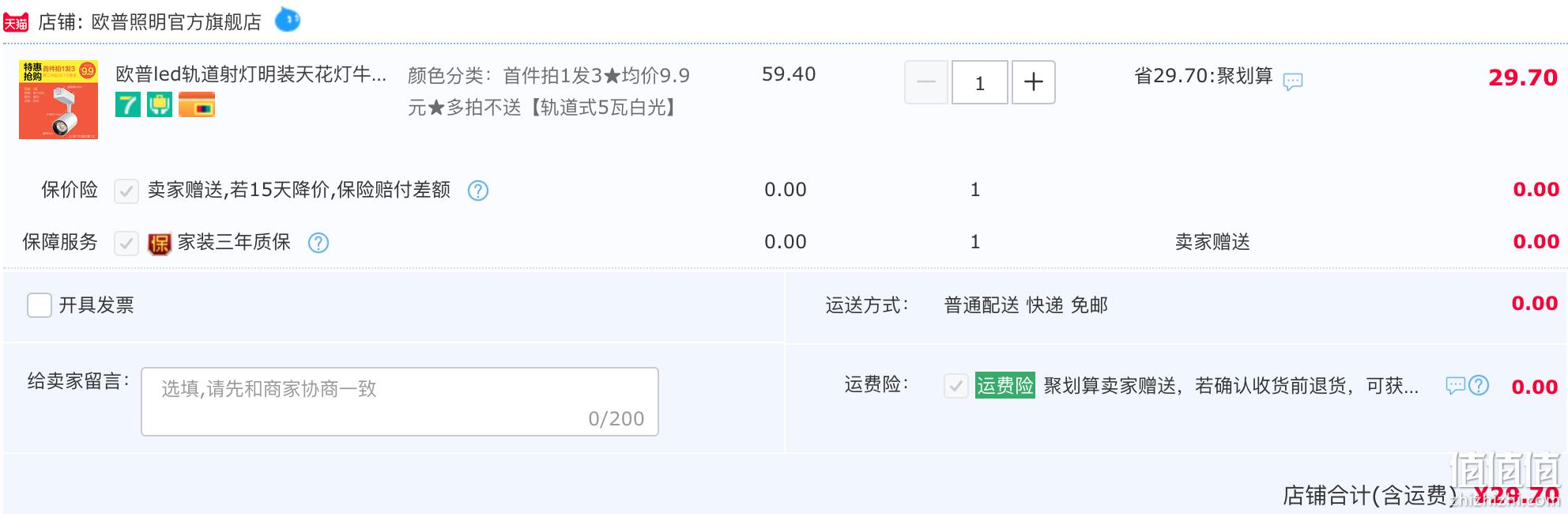Open Wangwang chat with the store
The image size is (1568, 514).
click(288, 19)
